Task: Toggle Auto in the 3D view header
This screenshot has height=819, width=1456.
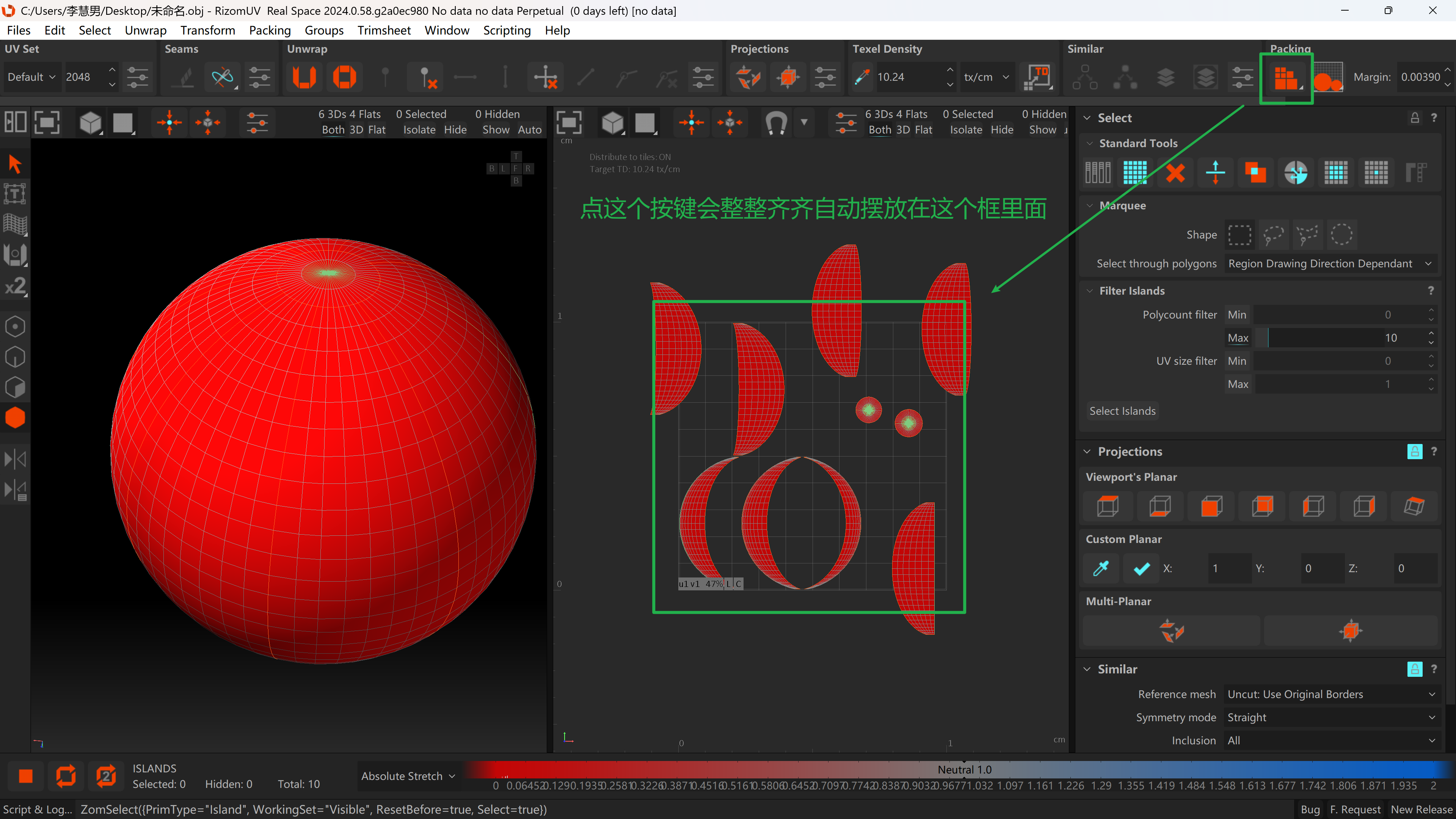Action: coord(530,130)
